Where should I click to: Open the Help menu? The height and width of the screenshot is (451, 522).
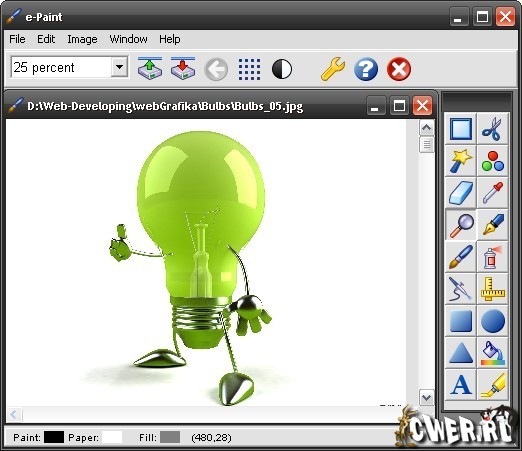(x=170, y=39)
